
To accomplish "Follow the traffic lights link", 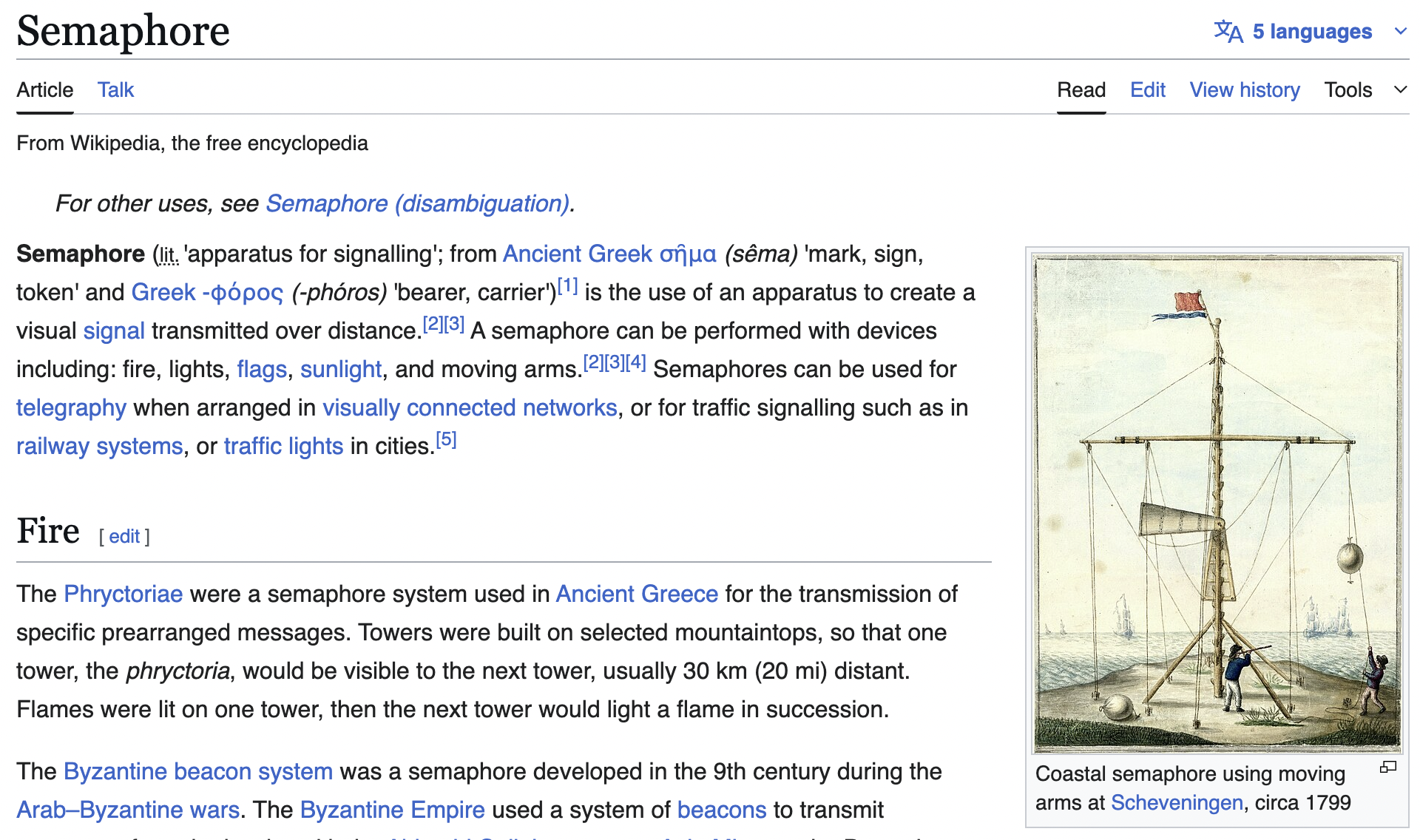I will [x=283, y=446].
